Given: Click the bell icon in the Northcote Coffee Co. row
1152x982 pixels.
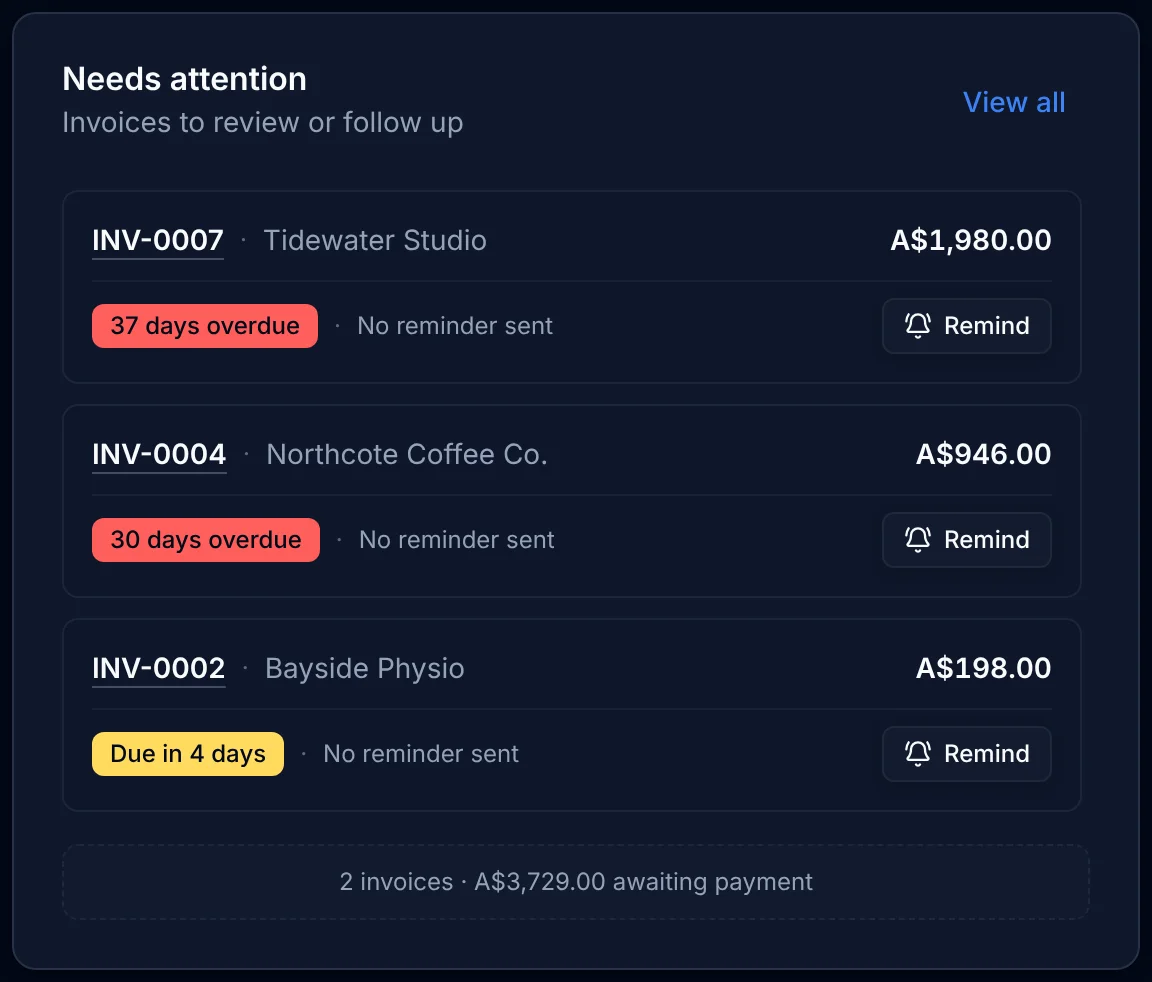Looking at the screenshot, I should click(918, 539).
